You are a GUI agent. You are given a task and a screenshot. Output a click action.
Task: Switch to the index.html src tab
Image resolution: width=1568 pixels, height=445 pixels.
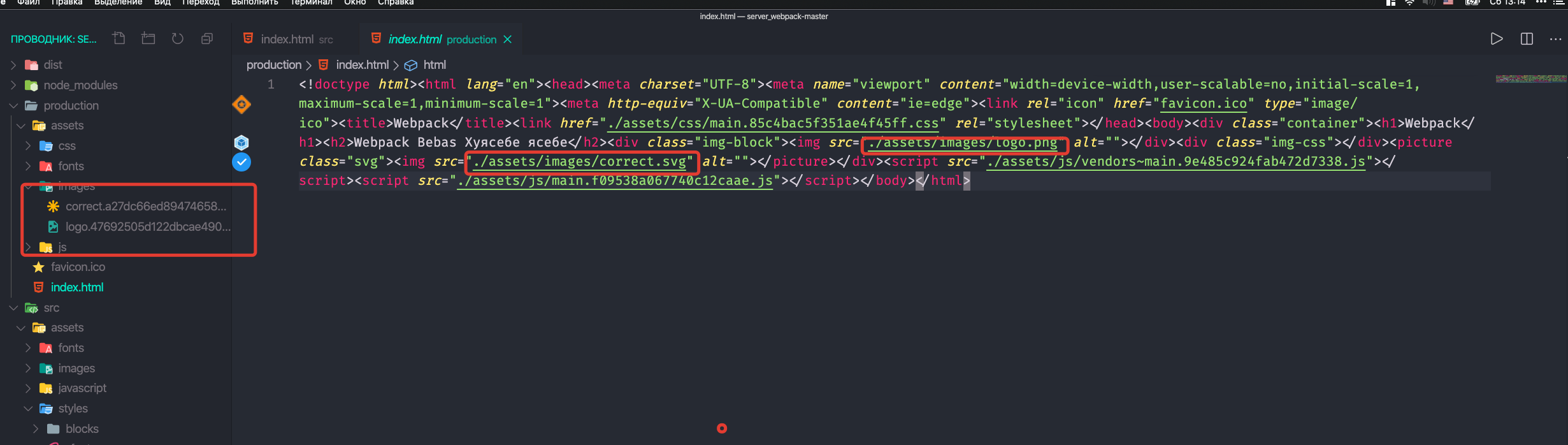295,39
